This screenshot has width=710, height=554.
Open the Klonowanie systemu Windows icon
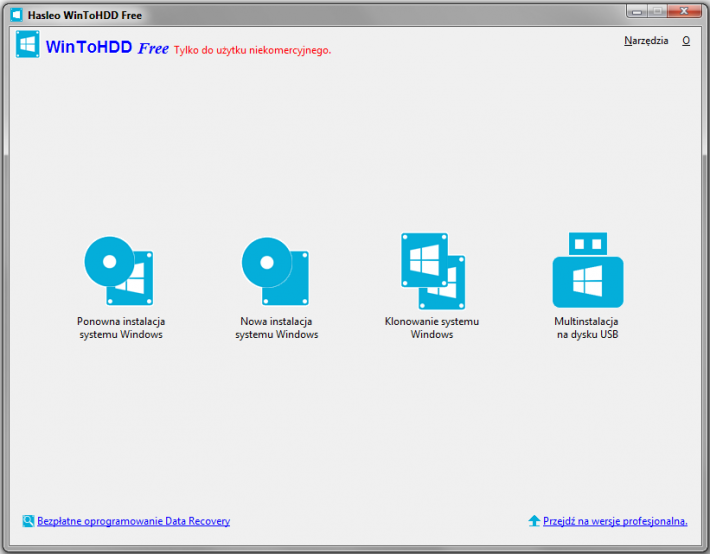tap(433, 271)
